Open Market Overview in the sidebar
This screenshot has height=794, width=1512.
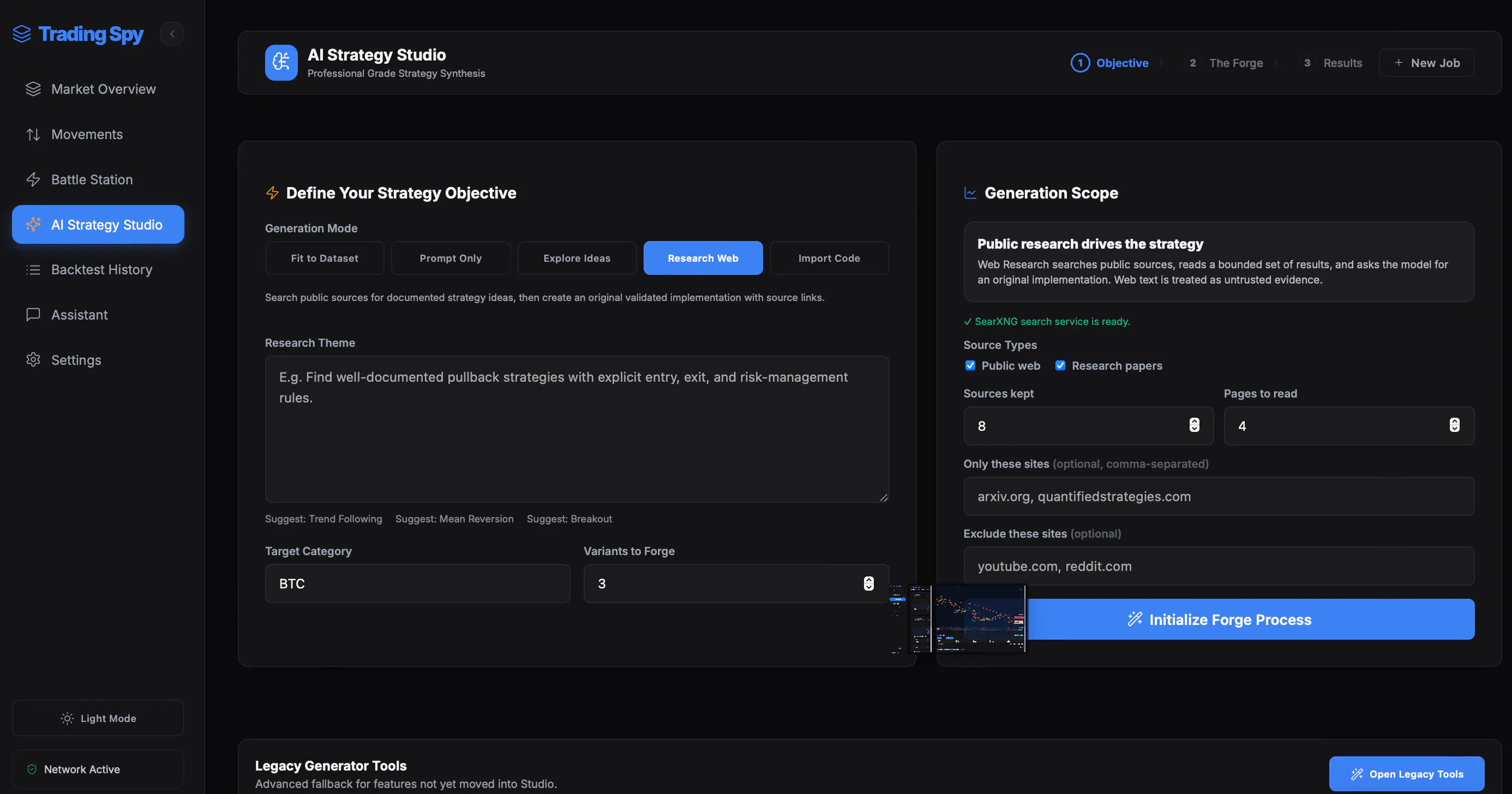click(98, 89)
